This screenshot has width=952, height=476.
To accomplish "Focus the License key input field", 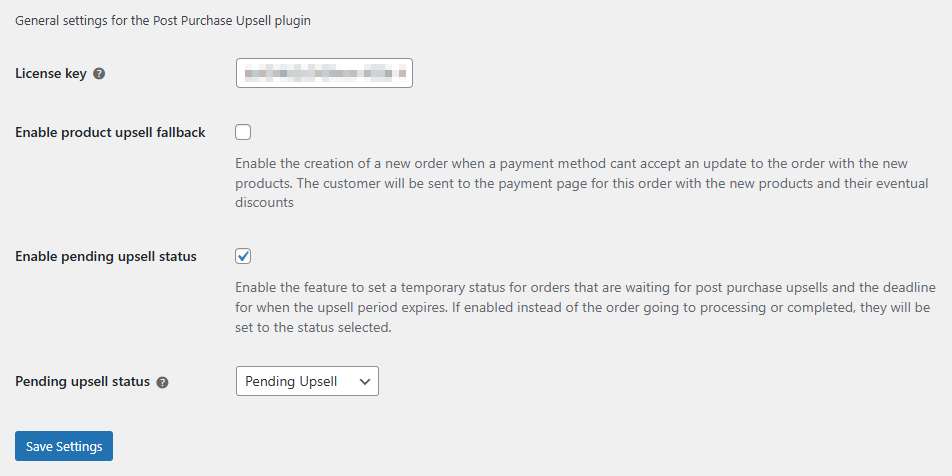I will click(324, 73).
